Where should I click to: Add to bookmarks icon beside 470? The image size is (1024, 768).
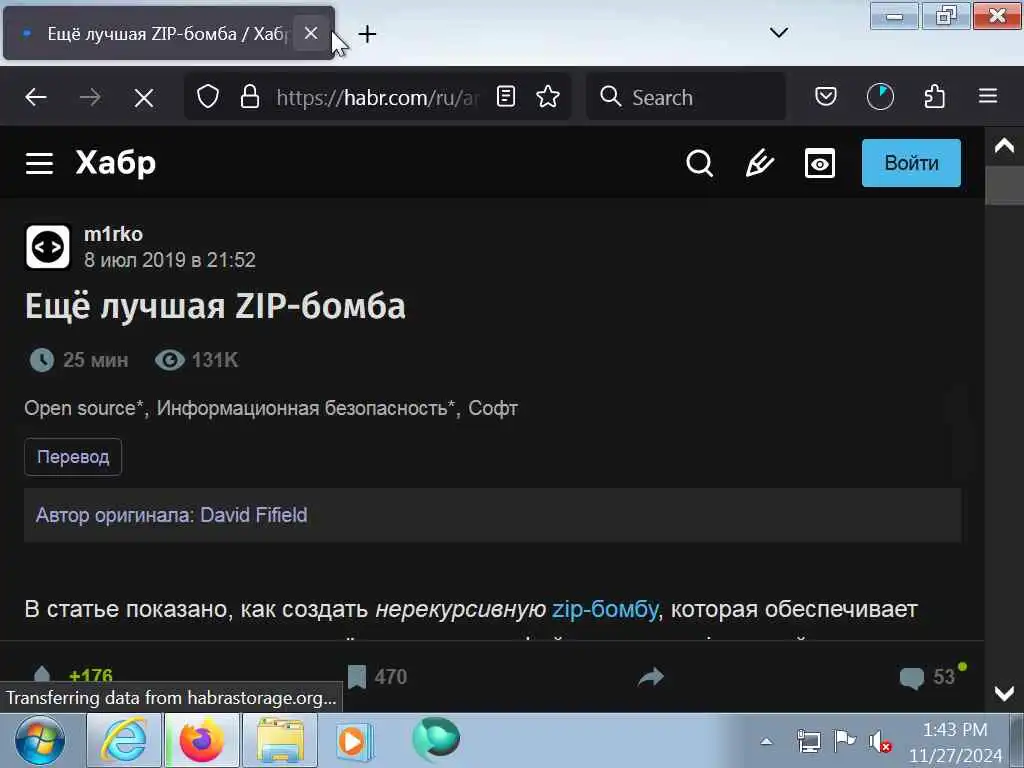[357, 677]
